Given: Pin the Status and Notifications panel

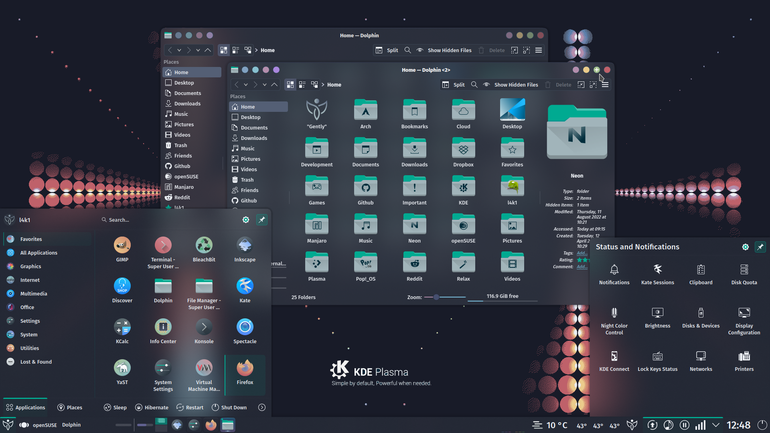Looking at the screenshot, I should [760, 247].
